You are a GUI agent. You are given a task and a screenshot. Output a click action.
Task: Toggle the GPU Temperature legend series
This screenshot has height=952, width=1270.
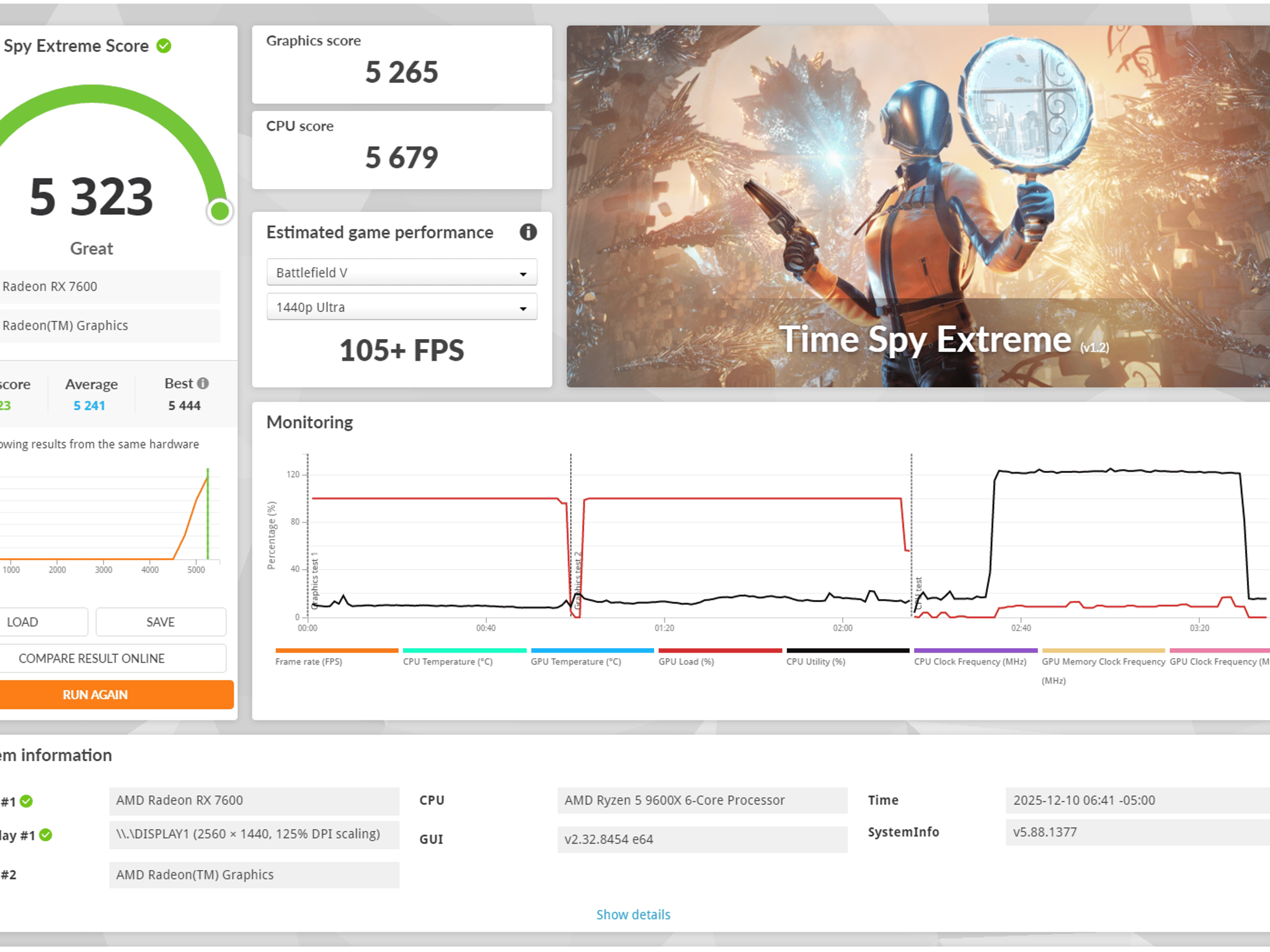(x=575, y=661)
